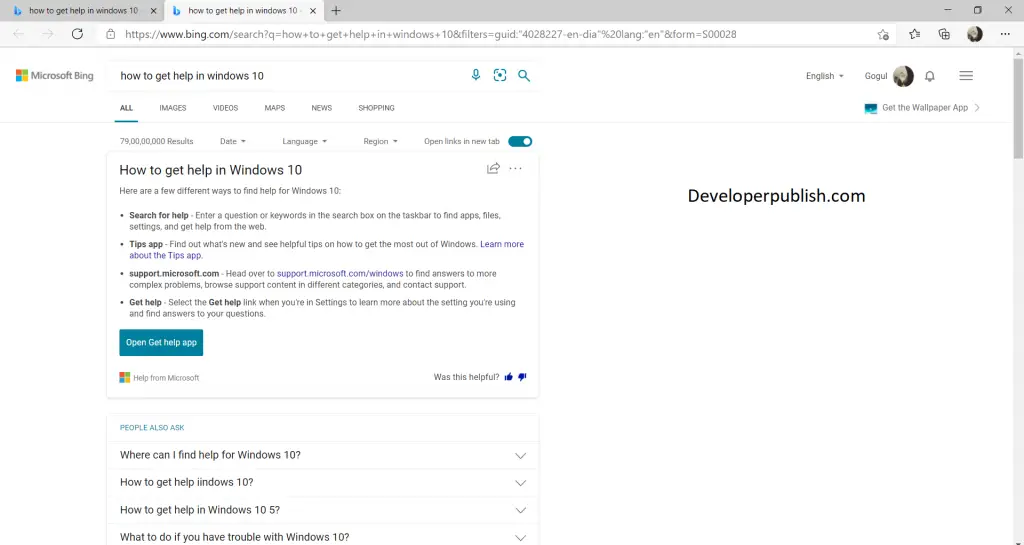Go to Microsoft Bing home logo
Viewport: 1024px width, 545px height.
(55, 76)
